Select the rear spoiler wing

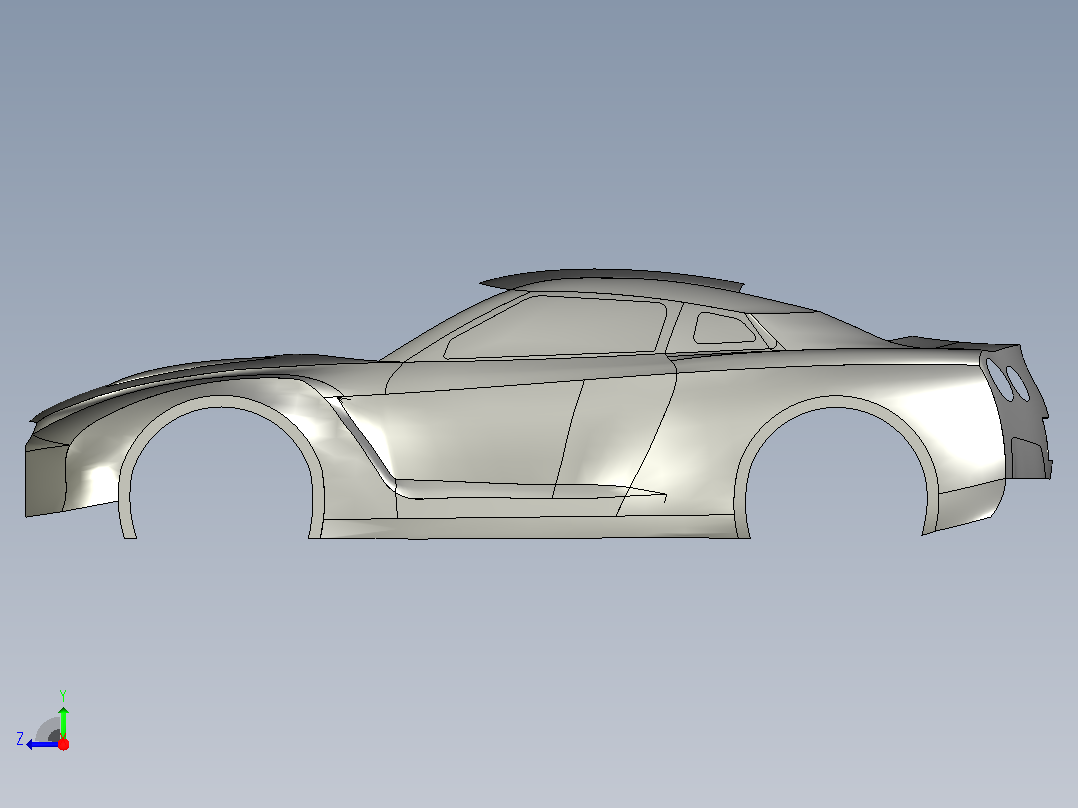(956, 343)
